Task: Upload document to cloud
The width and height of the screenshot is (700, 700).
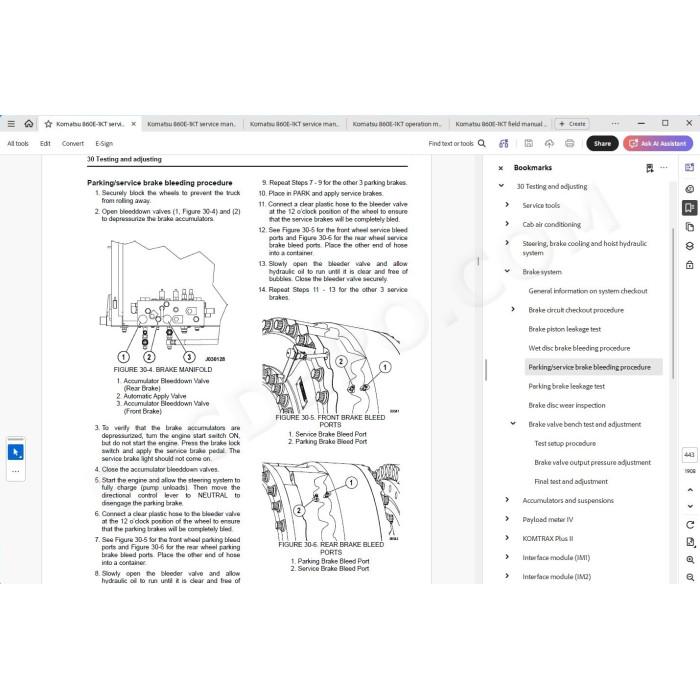Action: pos(549,143)
